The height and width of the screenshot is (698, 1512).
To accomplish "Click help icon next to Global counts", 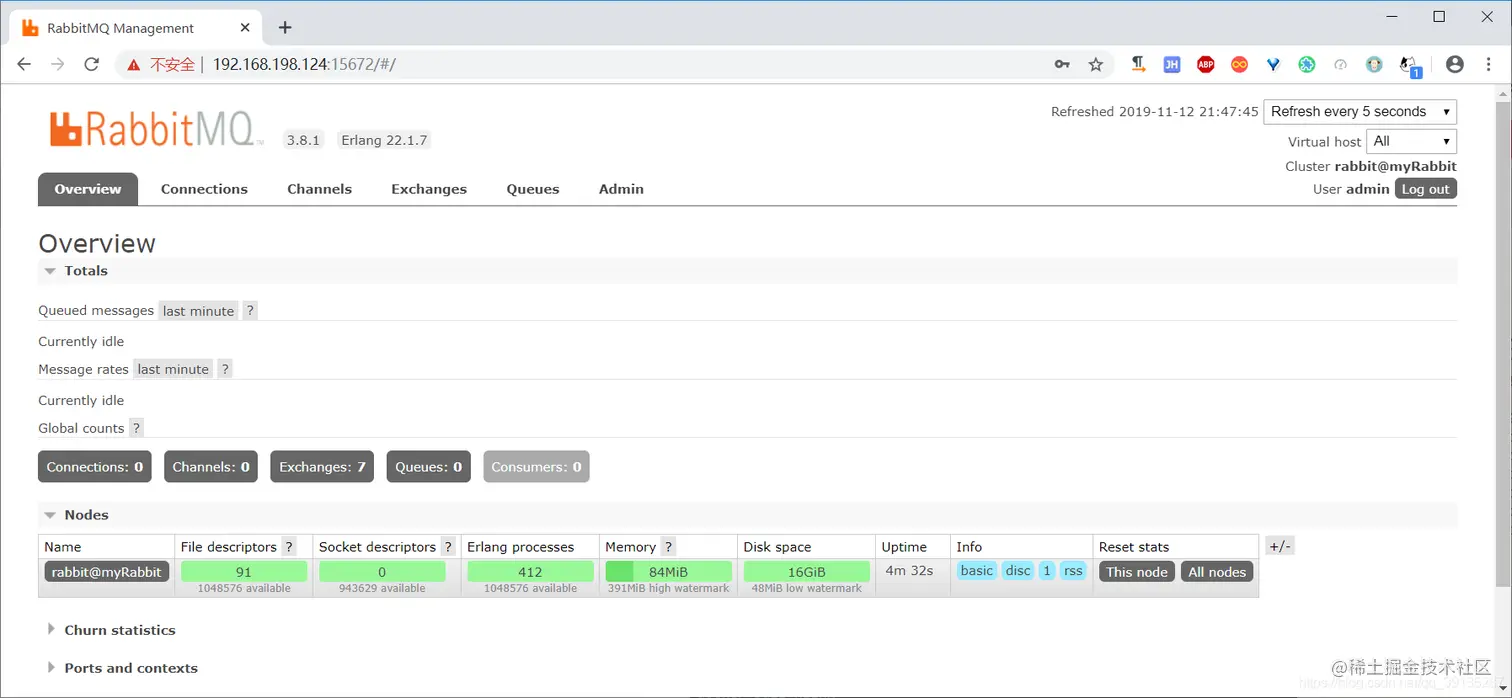I will pos(137,428).
